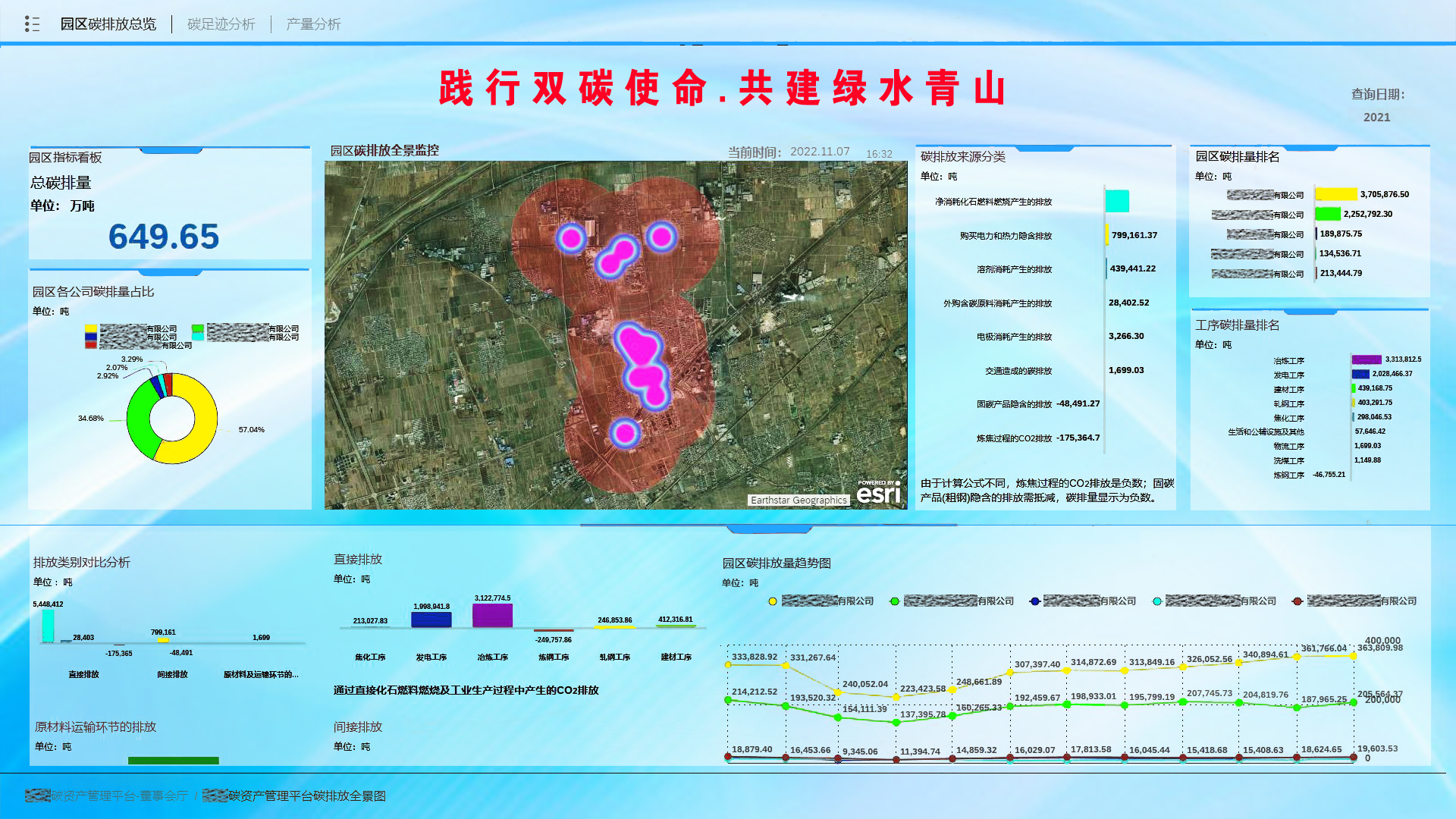Click the 交通造成的碳排放 label

tap(1018, 371)
